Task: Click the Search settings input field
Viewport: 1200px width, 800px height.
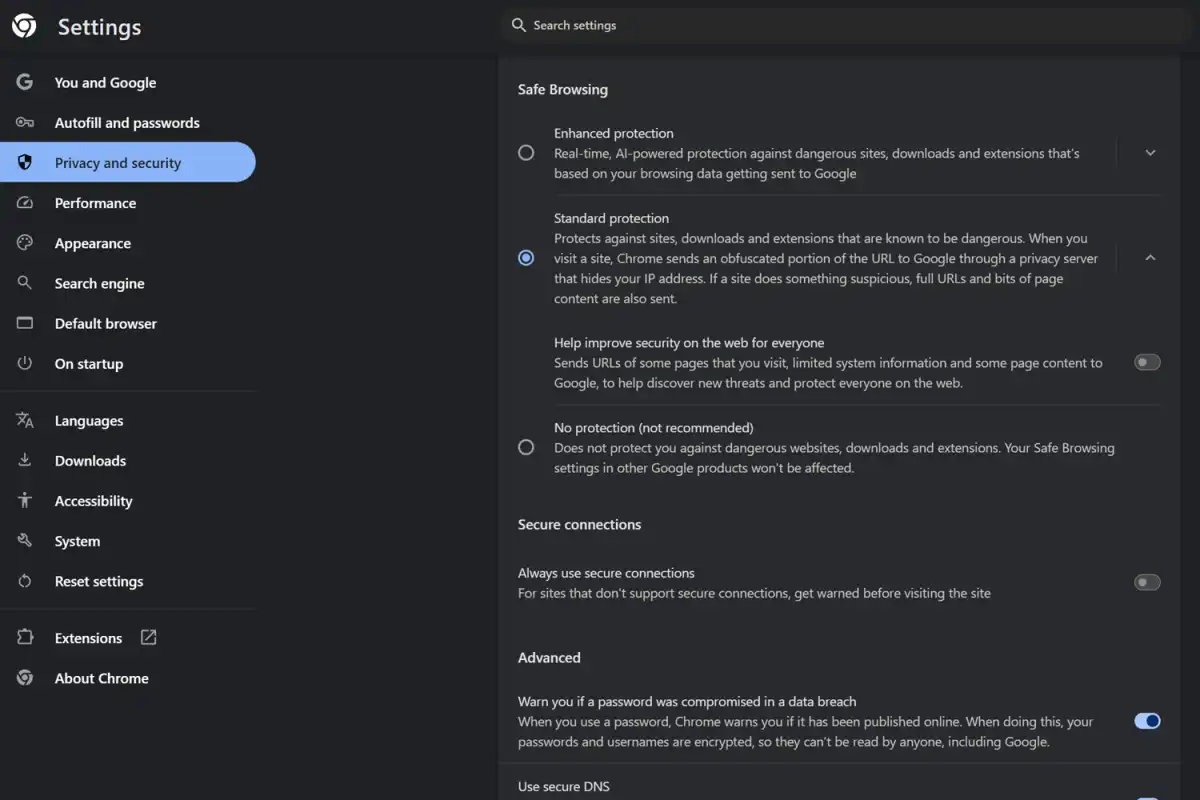Action: click(x=700, y=25)
